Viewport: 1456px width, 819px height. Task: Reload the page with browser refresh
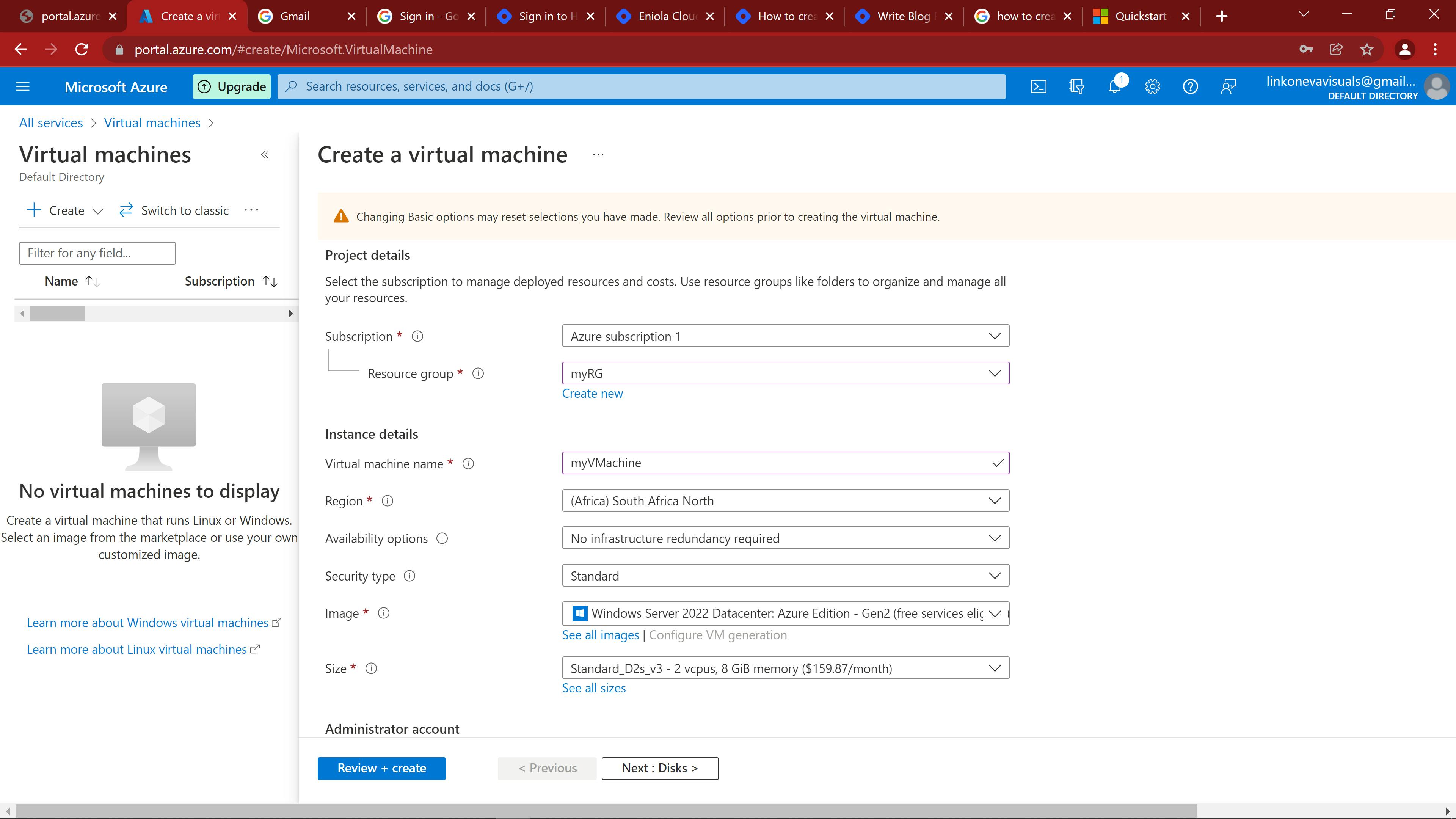(82, 50)
